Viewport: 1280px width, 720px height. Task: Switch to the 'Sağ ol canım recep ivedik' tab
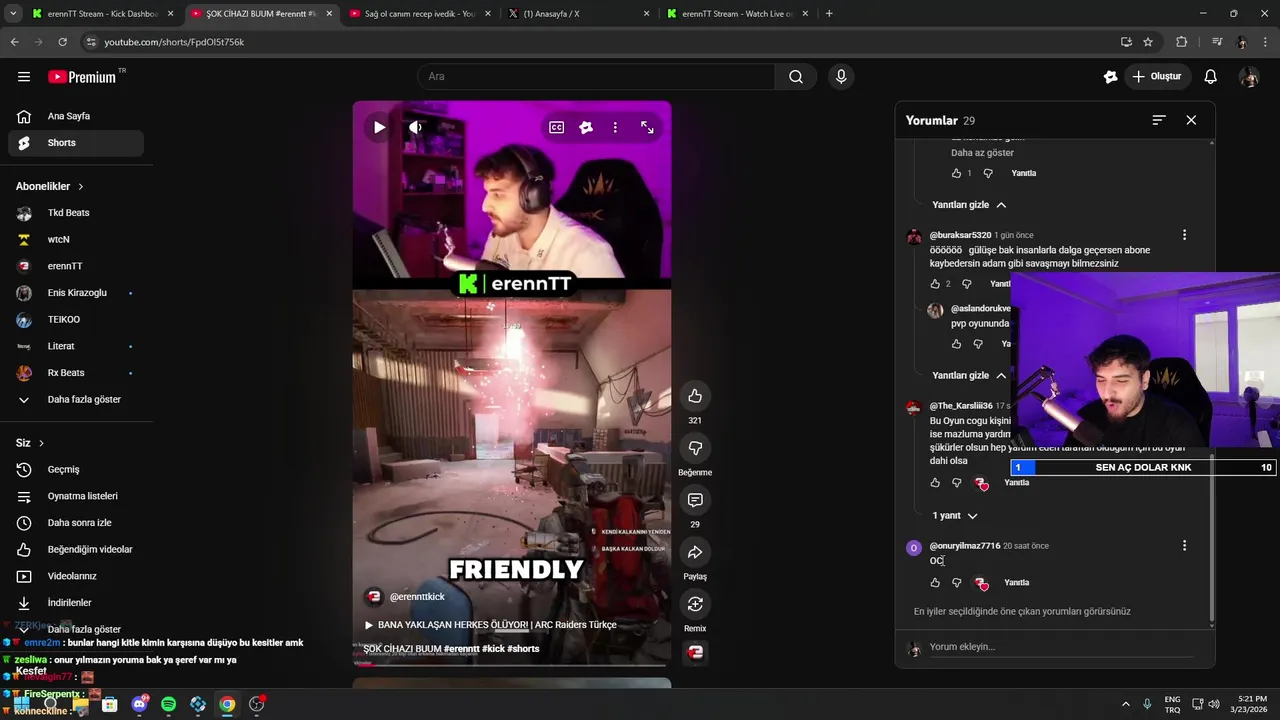[x=420, y=14]
